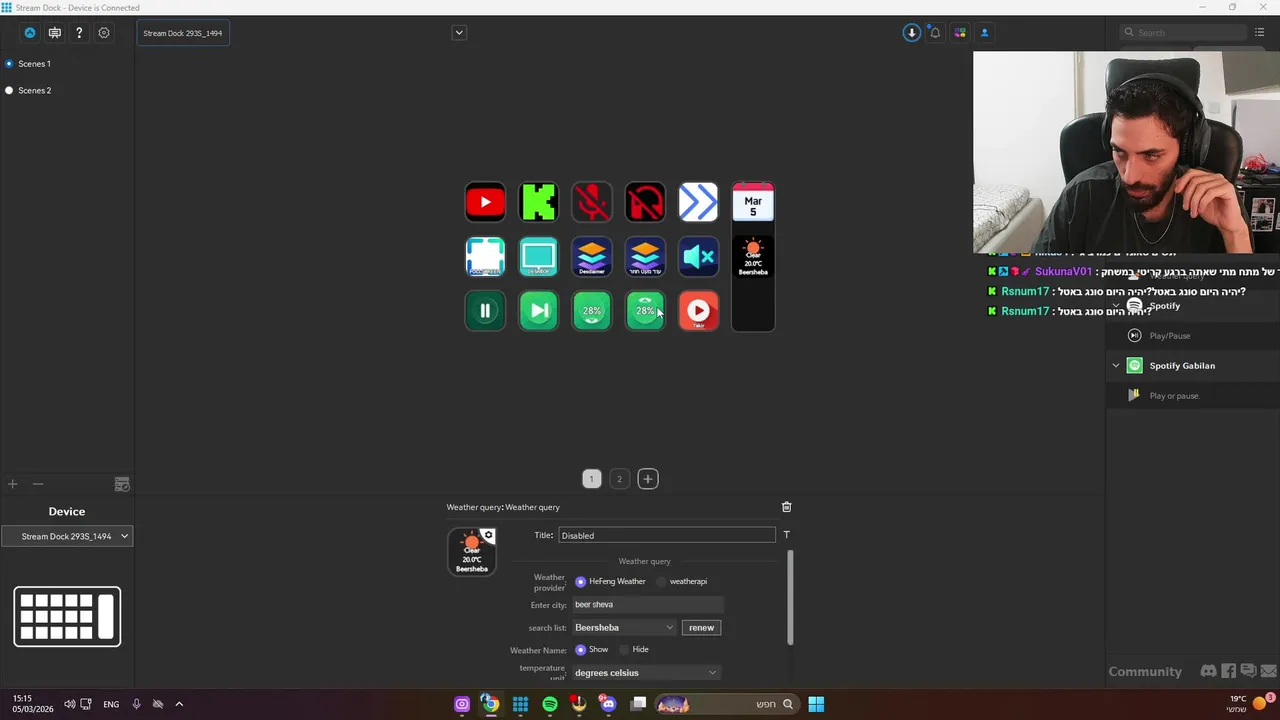This screenshot has height=720, width=1280.
Task: Click the Desclaimer layers key
Action: pos(592,256)
